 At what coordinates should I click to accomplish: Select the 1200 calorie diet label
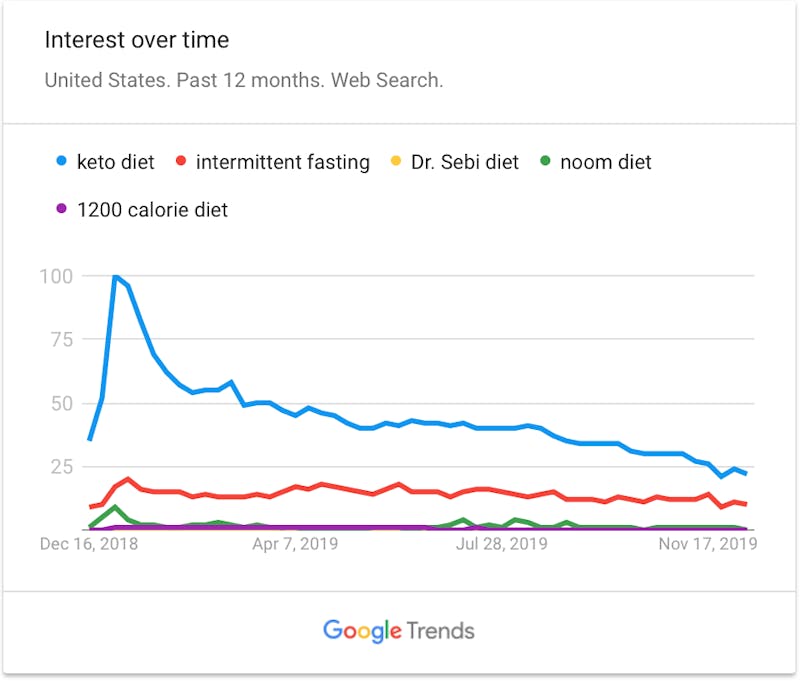pyautogui.click(x=152, y=210)
